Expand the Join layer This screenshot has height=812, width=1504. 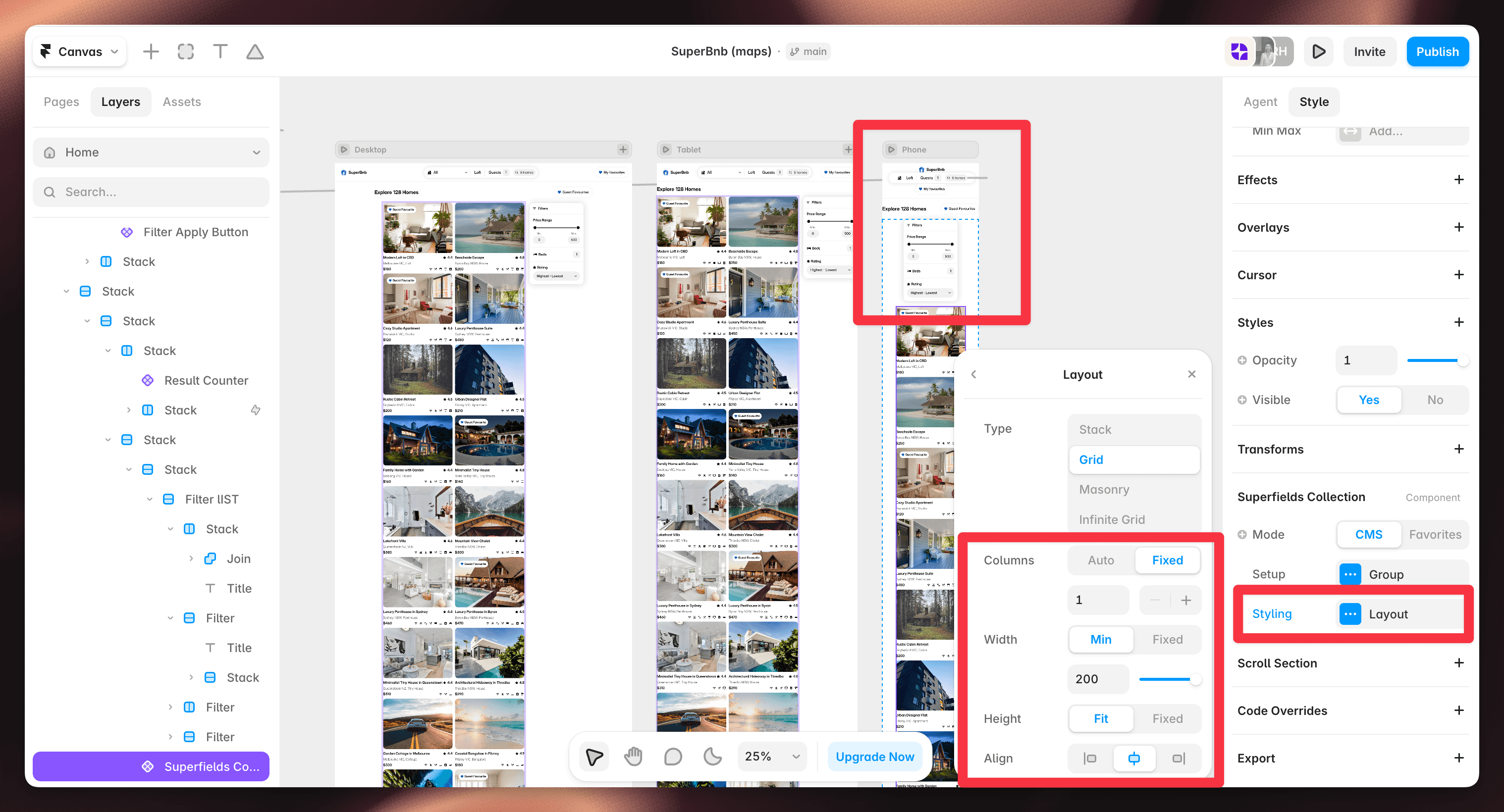pyautogui.click(x=191, y=559)
